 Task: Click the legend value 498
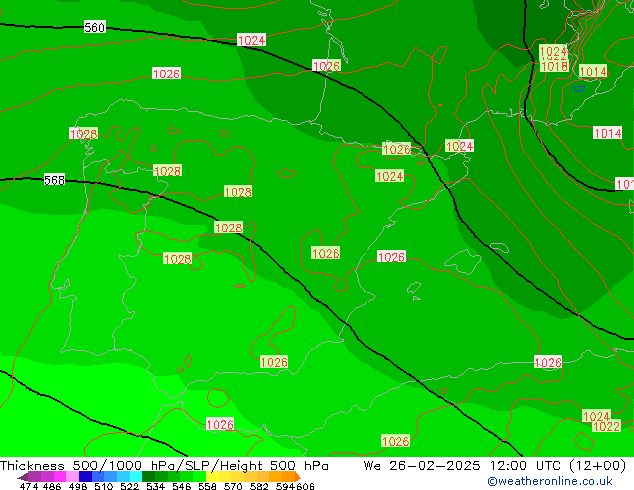pyautogui.click(x=78, y=486)
